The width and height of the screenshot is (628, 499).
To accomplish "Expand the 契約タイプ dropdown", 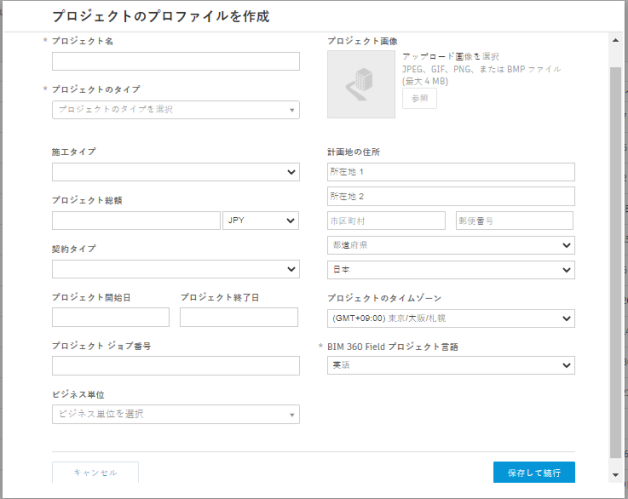I will click(175, 268).
